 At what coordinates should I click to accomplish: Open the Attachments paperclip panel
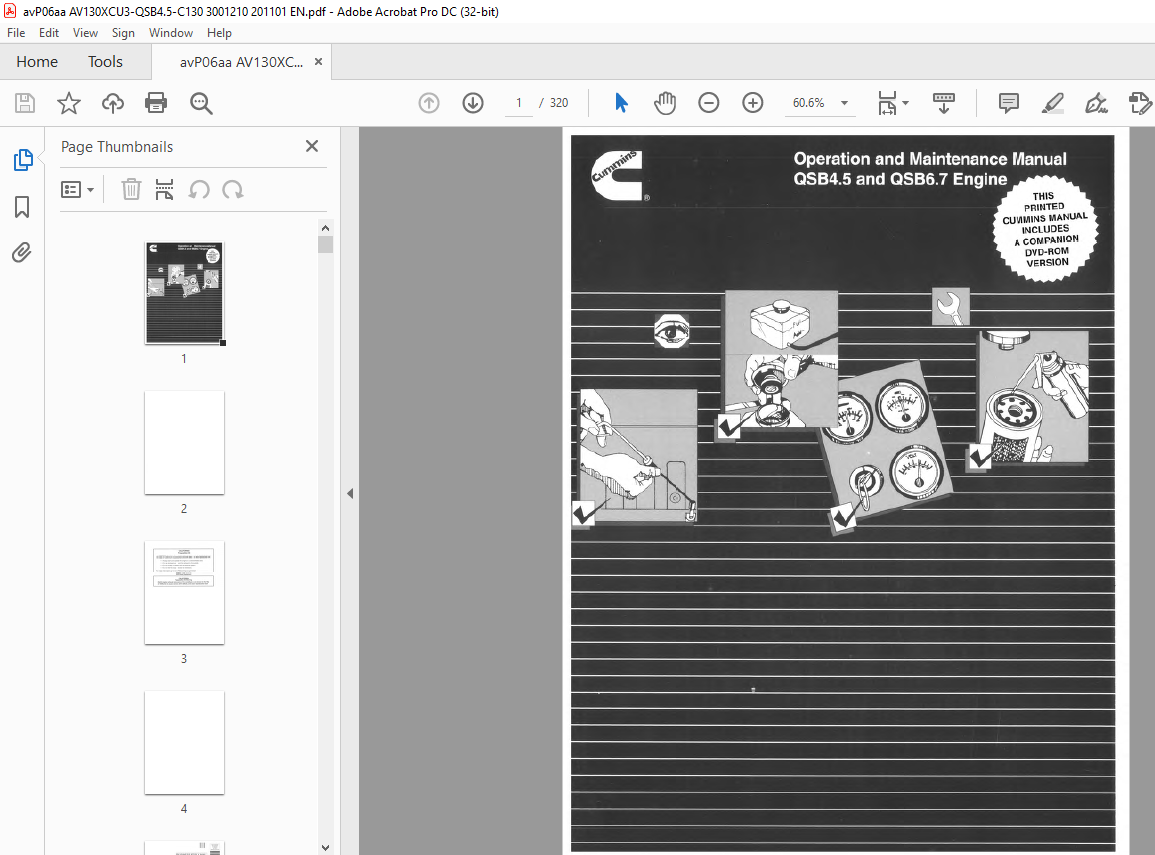[22, 253]
